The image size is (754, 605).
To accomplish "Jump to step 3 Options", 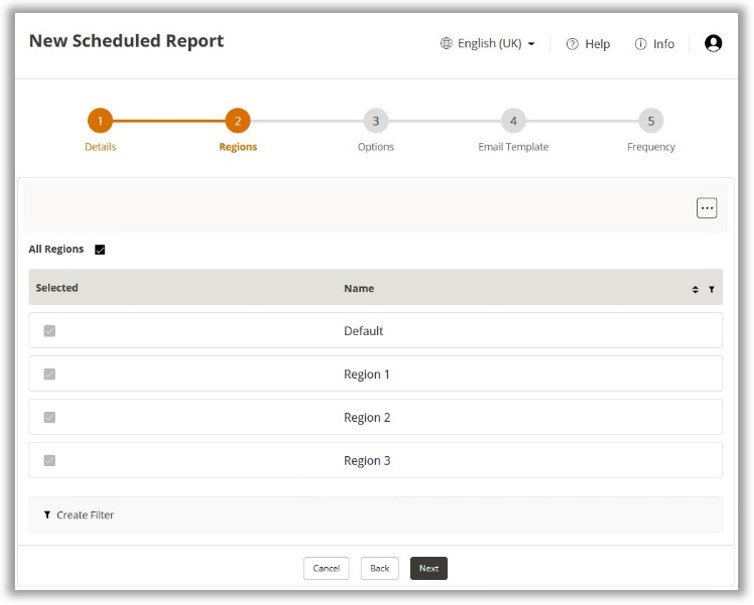I will pyautogui.click(x=375, y=122).
